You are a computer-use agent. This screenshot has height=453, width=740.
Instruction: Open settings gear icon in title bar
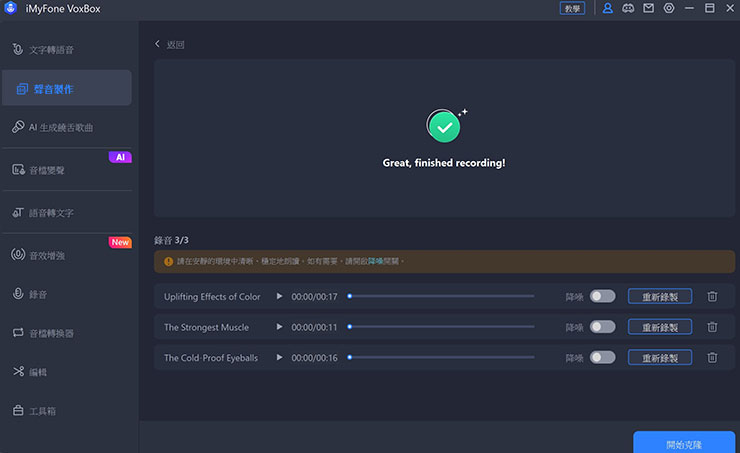[669, 8]
